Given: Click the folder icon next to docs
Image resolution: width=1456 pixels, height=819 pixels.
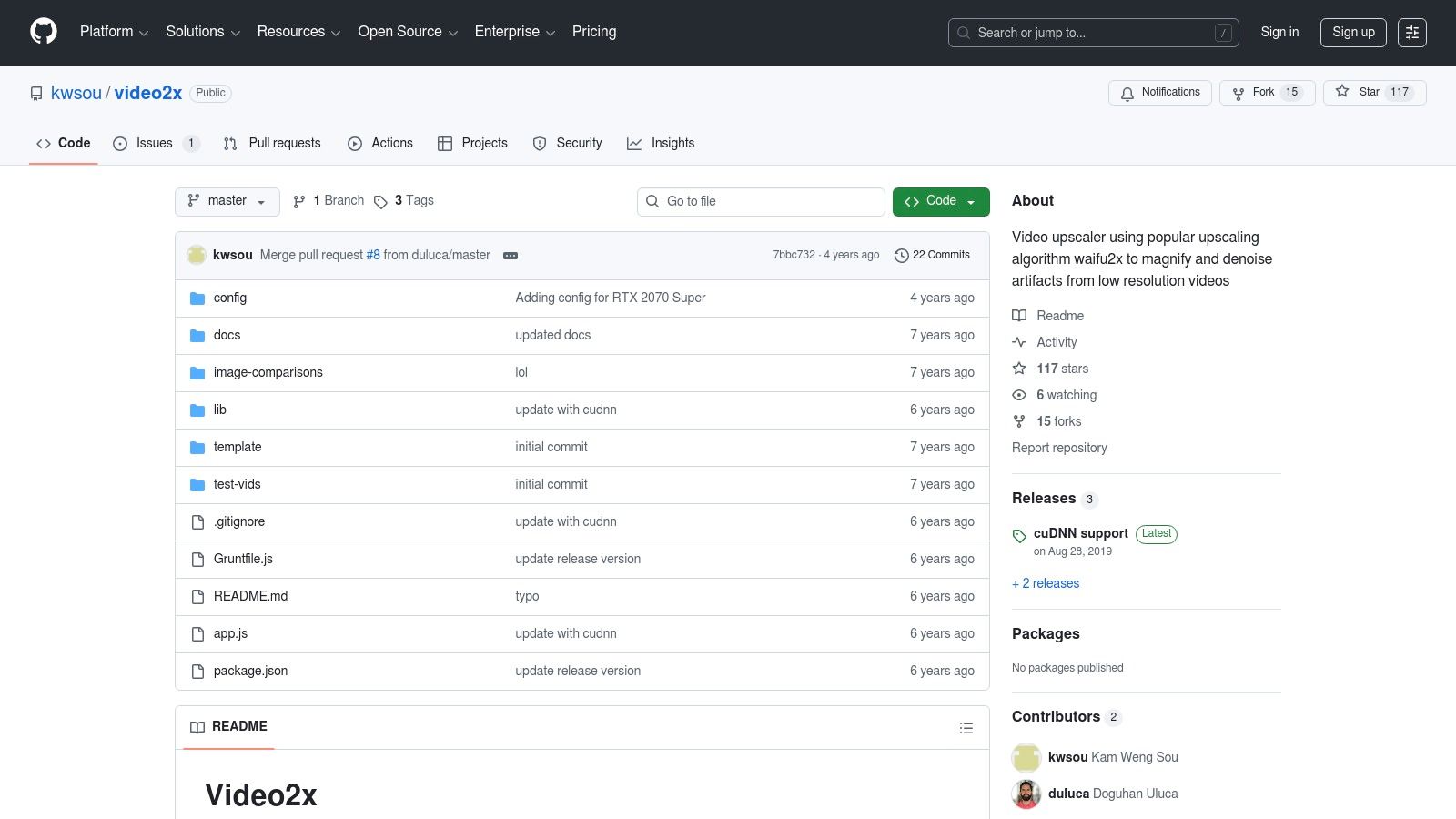Looking at the screenshot, I should (197, 336).
